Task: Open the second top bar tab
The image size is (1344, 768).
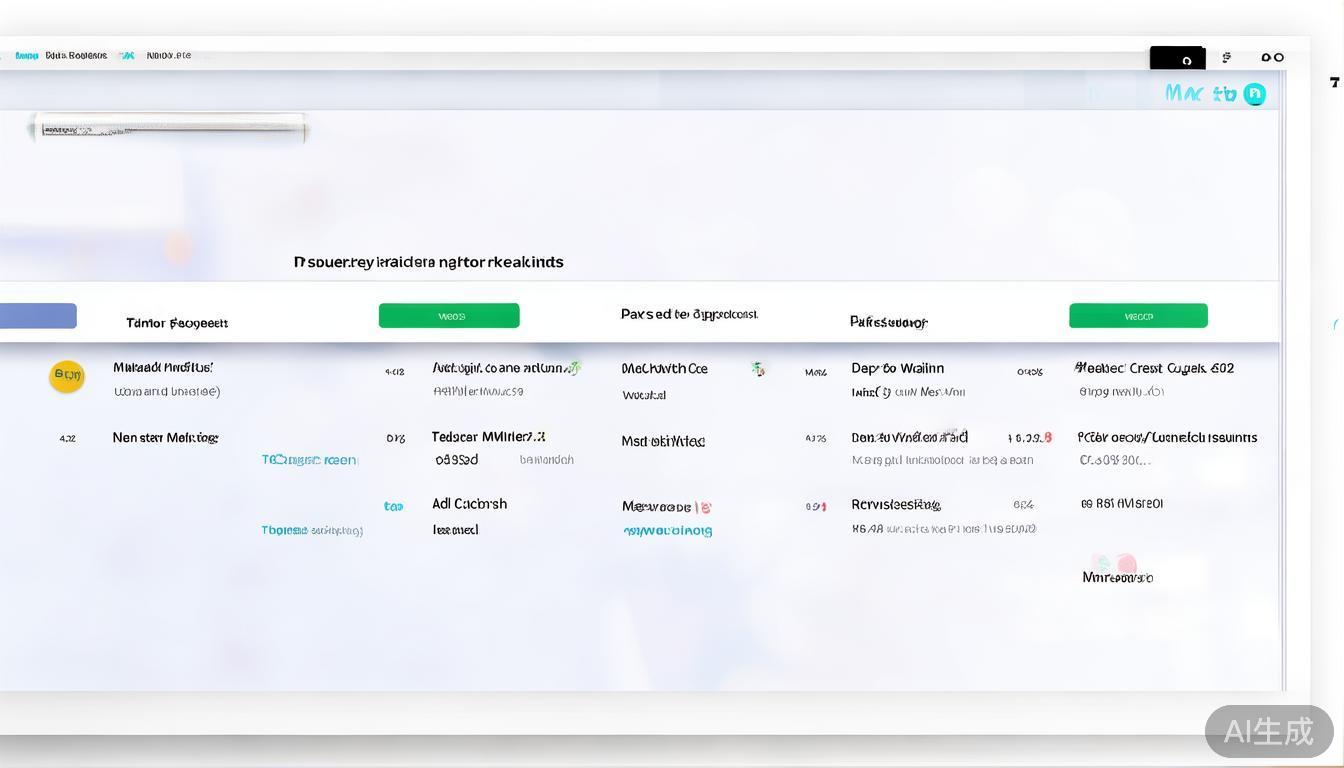Action: 168,56
